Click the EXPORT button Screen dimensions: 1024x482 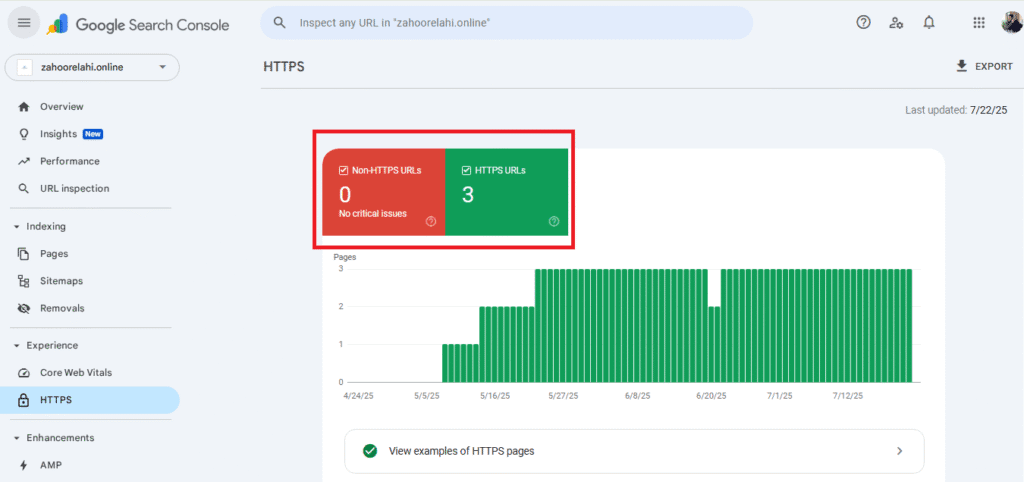(x=985, y=66)
